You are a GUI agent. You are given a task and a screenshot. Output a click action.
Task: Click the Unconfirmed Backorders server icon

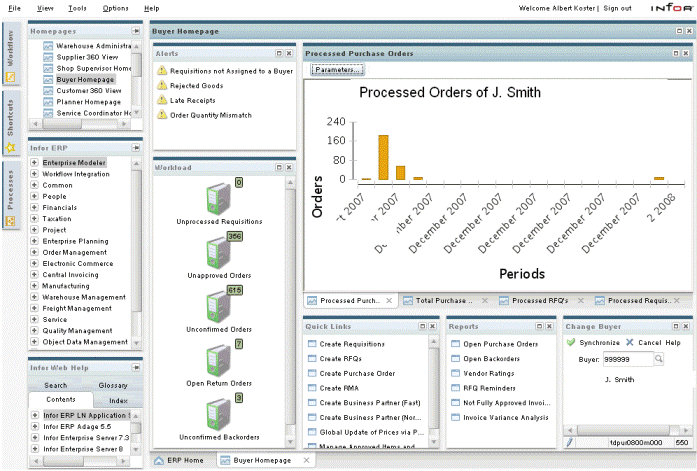tap(218, 413)
